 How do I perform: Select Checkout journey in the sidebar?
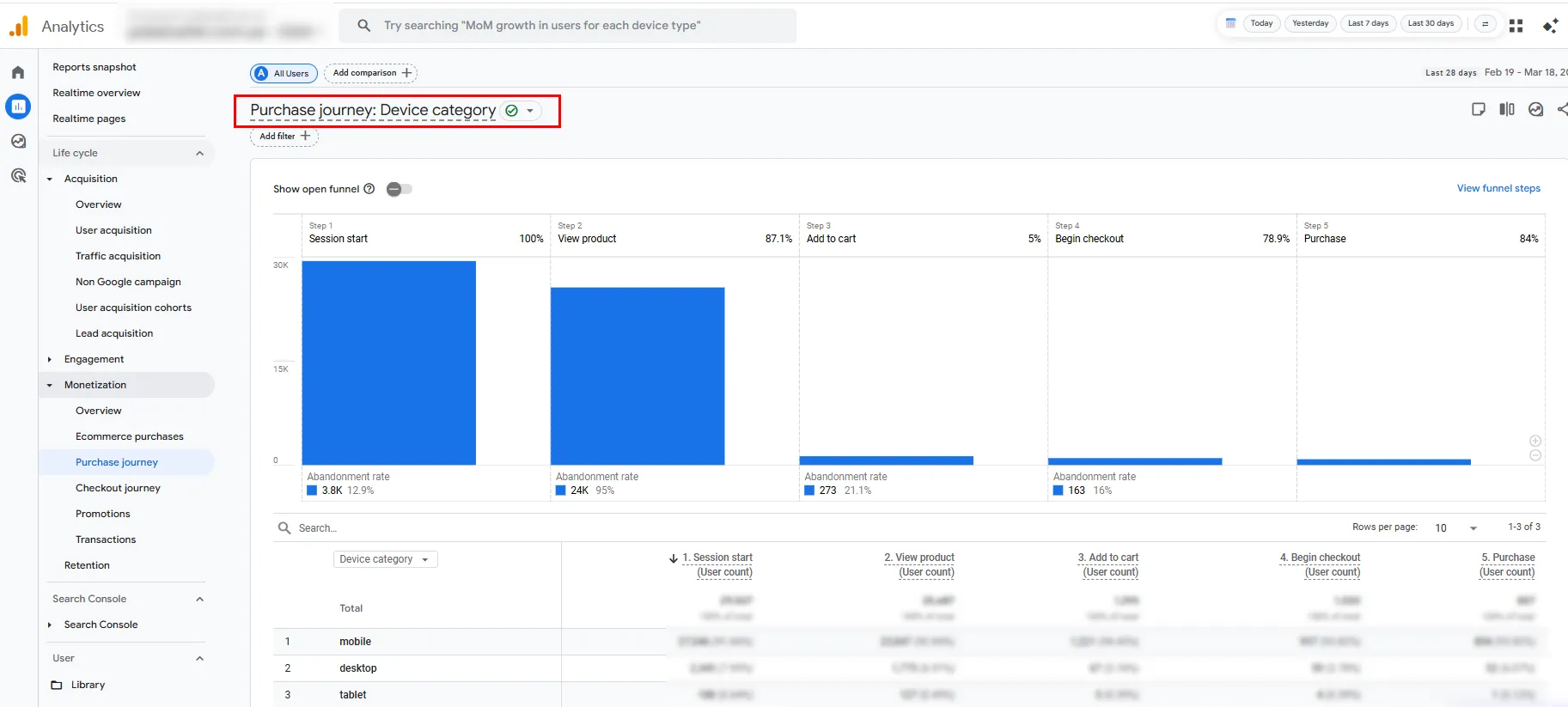coord(118,488)
